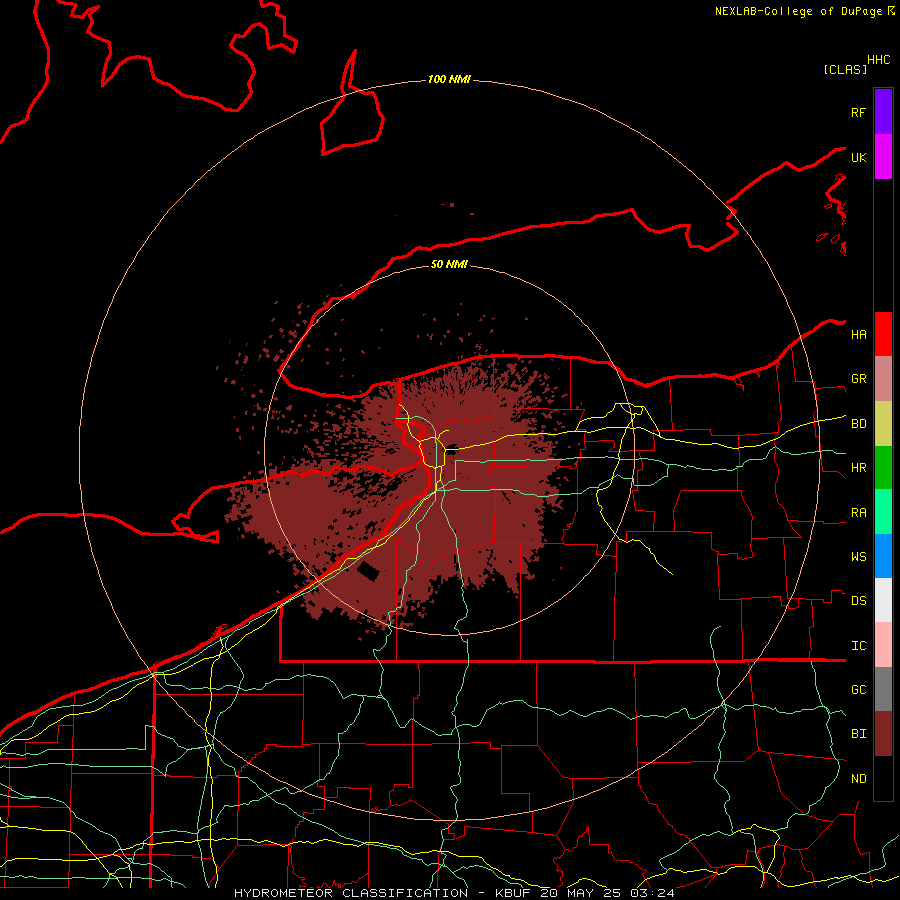Click the WS blue legend color block

[x=883, y=556]
